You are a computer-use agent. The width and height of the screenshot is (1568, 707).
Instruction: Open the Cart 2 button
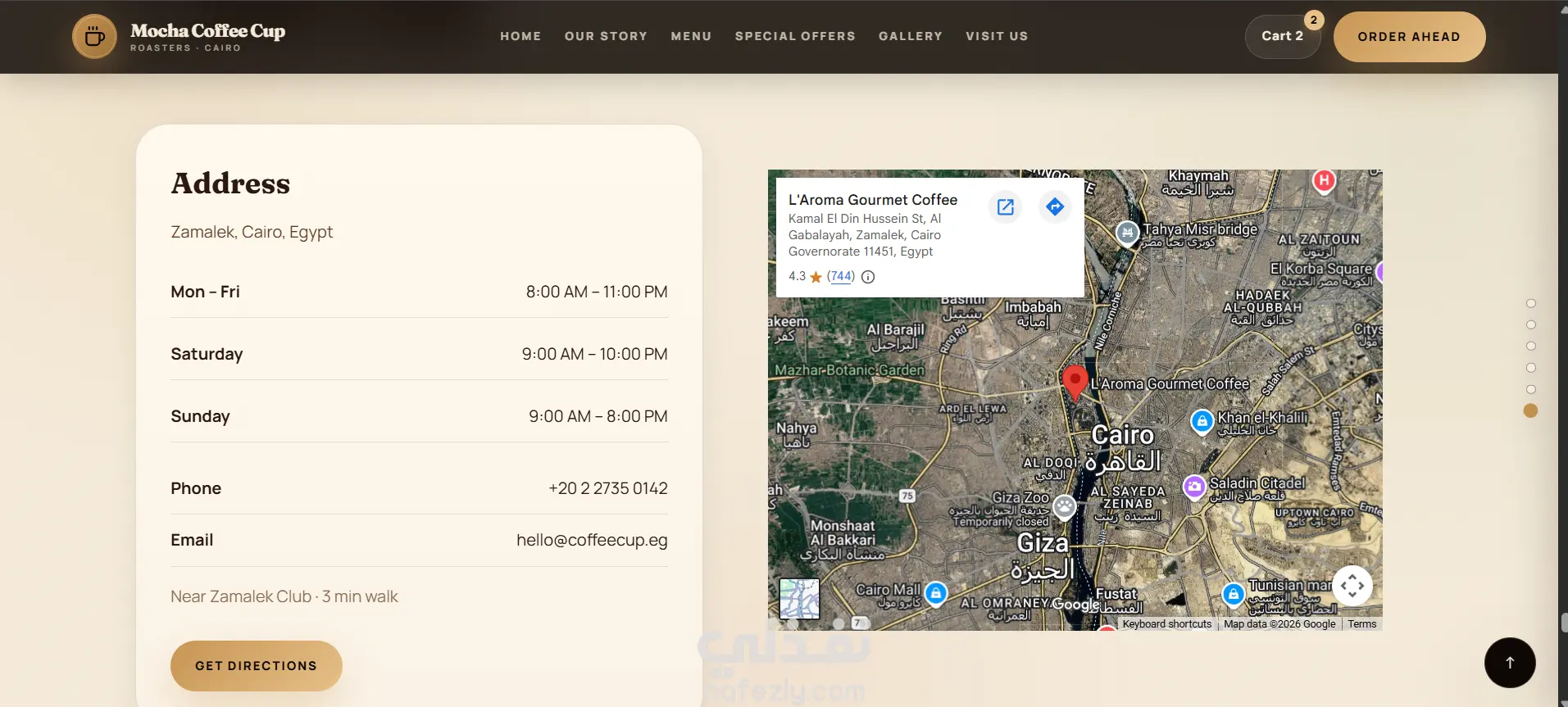1283,36
